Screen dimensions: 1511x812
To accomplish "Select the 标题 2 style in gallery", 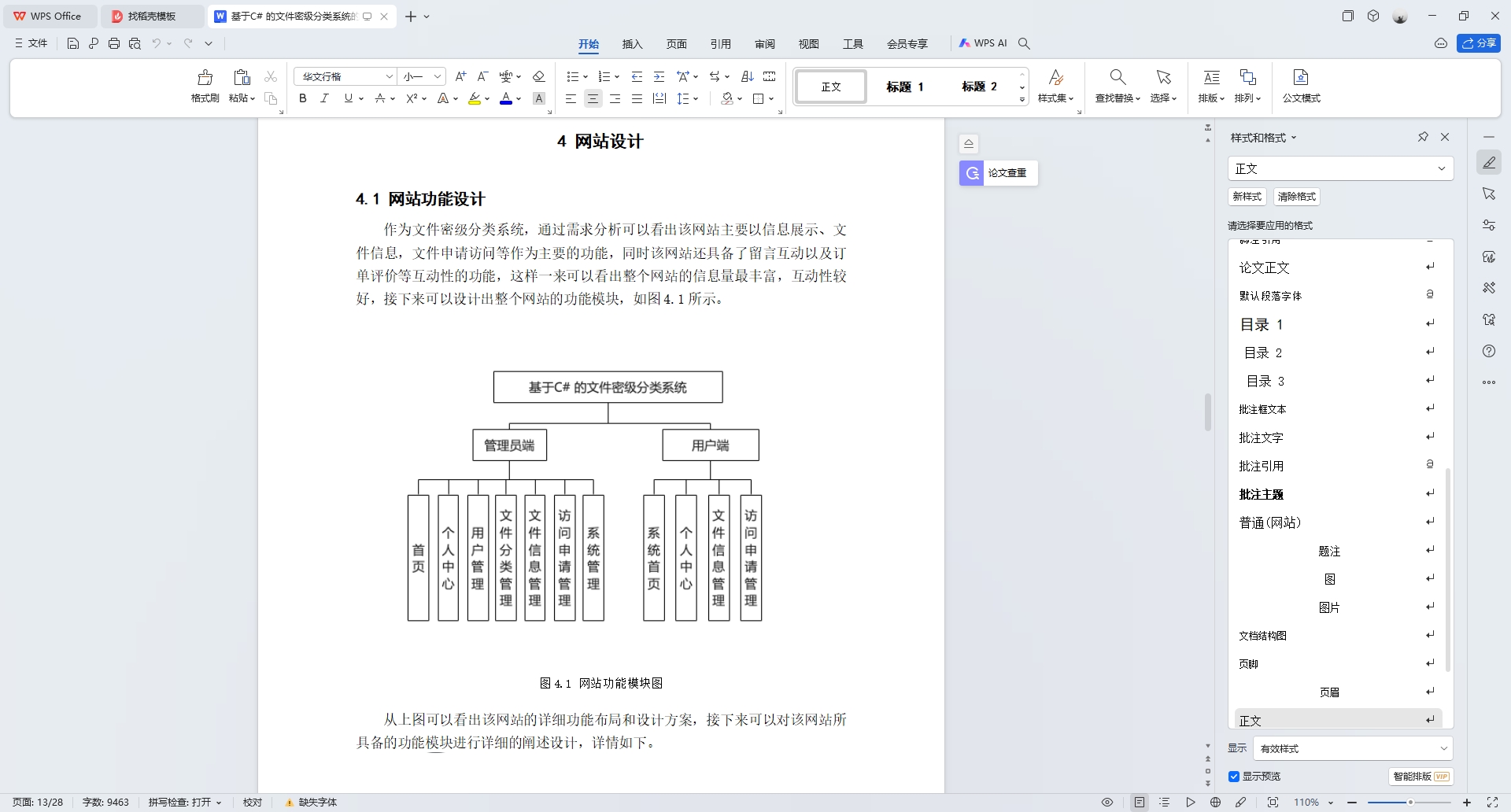I will point(979,87).
